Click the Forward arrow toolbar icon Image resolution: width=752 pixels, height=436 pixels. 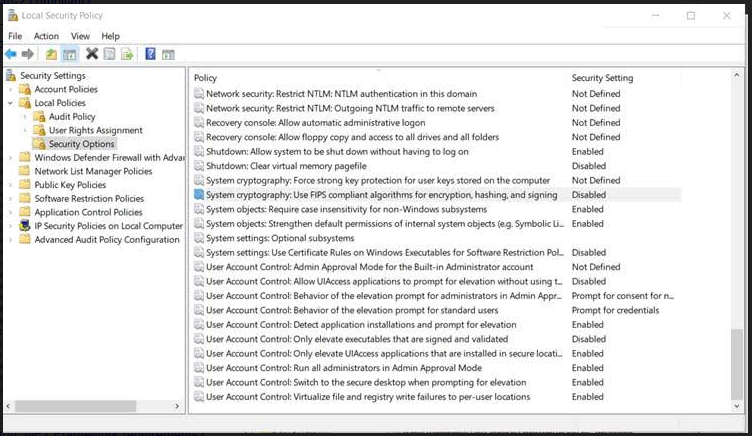click(28, 54)
